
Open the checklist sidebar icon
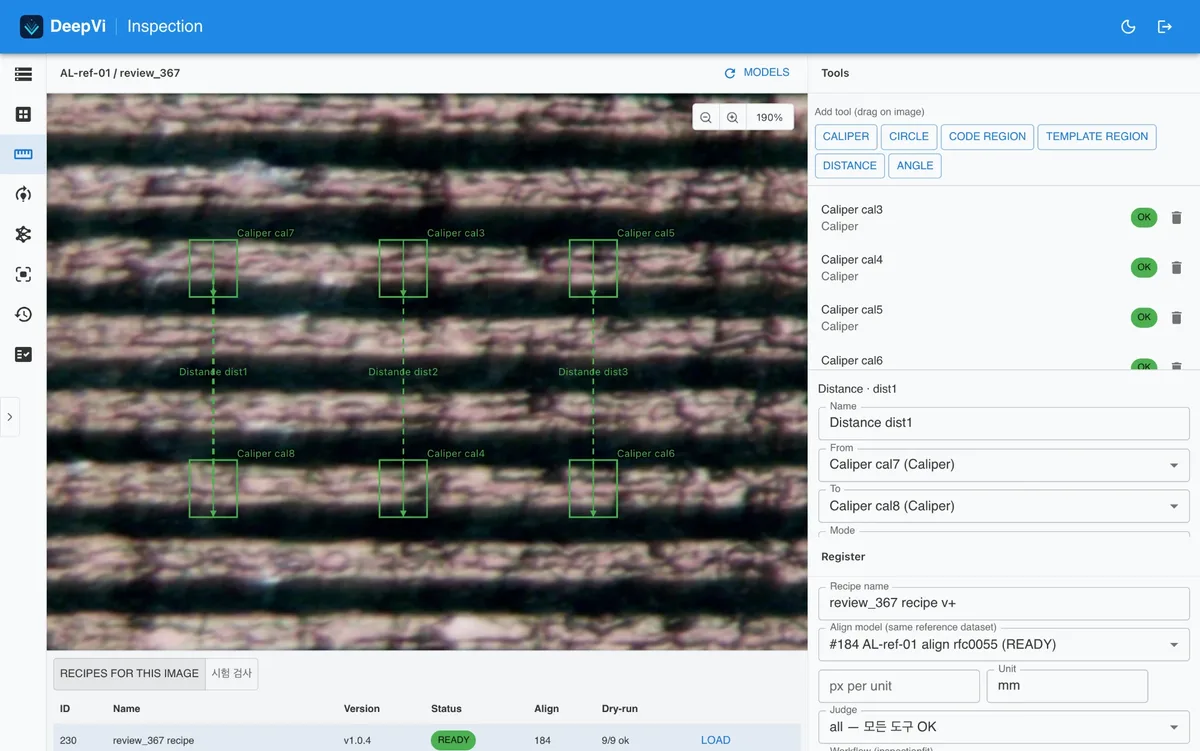pos(23,354)
